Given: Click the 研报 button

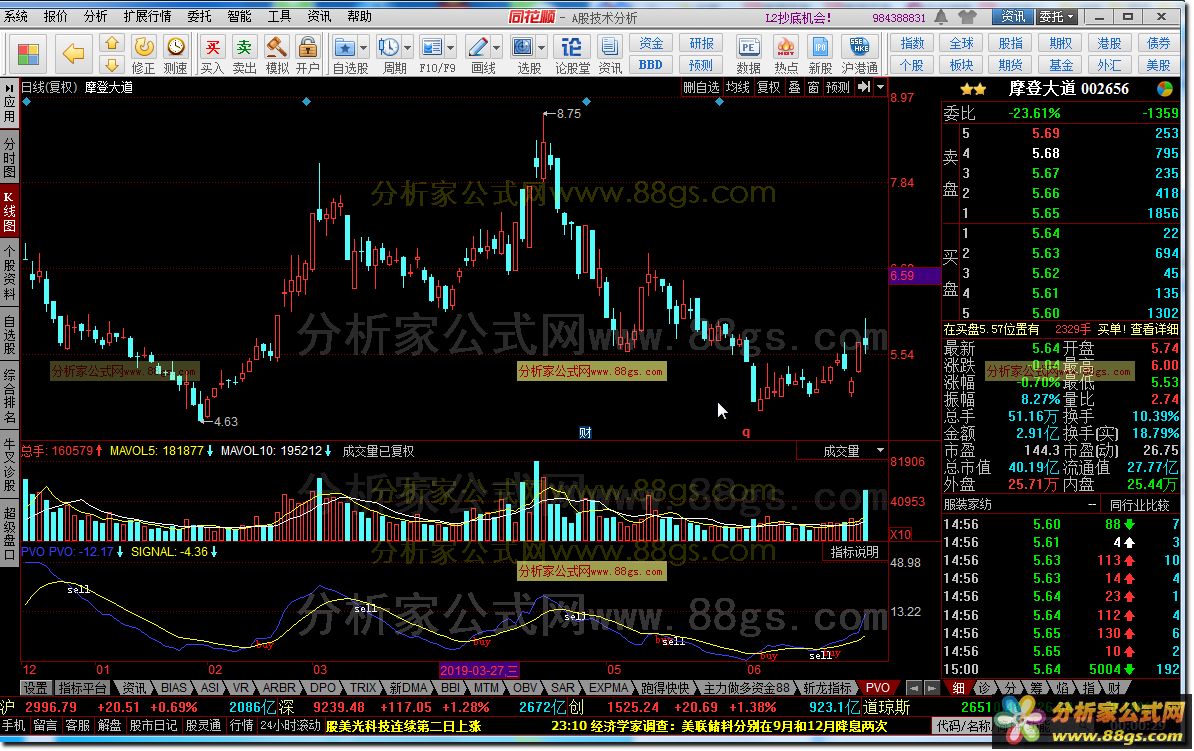Looking at the screenshot, I should coord(701,44).
